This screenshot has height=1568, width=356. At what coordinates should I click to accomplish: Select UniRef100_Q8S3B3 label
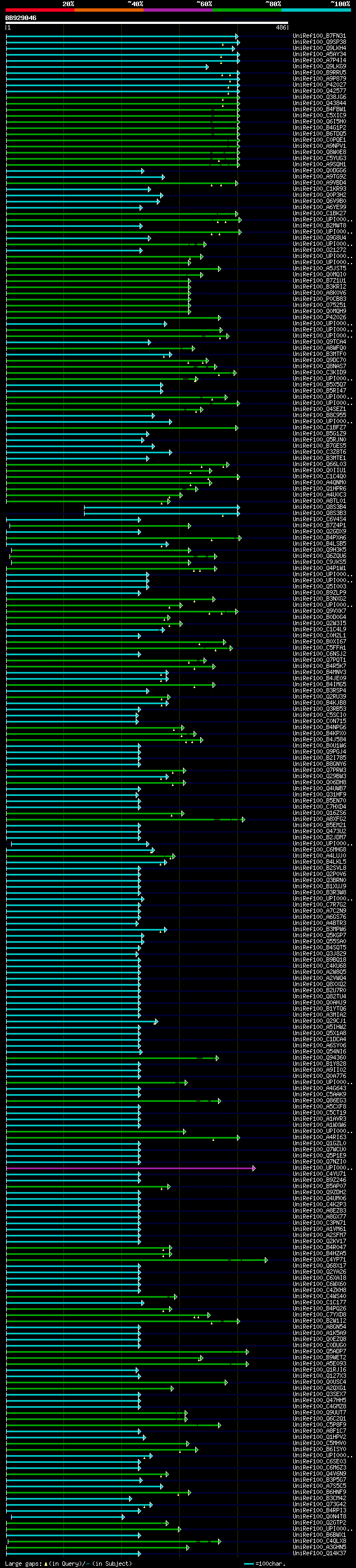[319, 513]
